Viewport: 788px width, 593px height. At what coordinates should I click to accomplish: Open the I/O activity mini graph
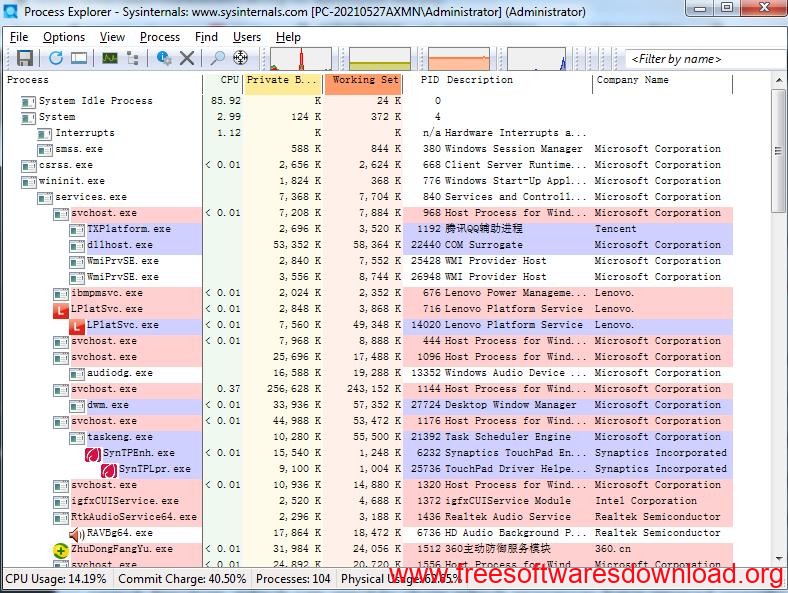[x=537, y=59]
